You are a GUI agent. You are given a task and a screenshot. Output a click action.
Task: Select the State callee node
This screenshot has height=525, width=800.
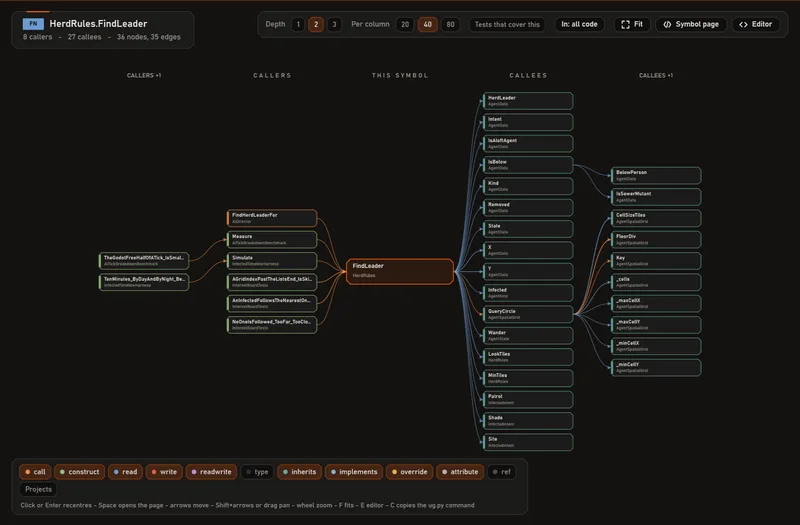pos(528,229)
